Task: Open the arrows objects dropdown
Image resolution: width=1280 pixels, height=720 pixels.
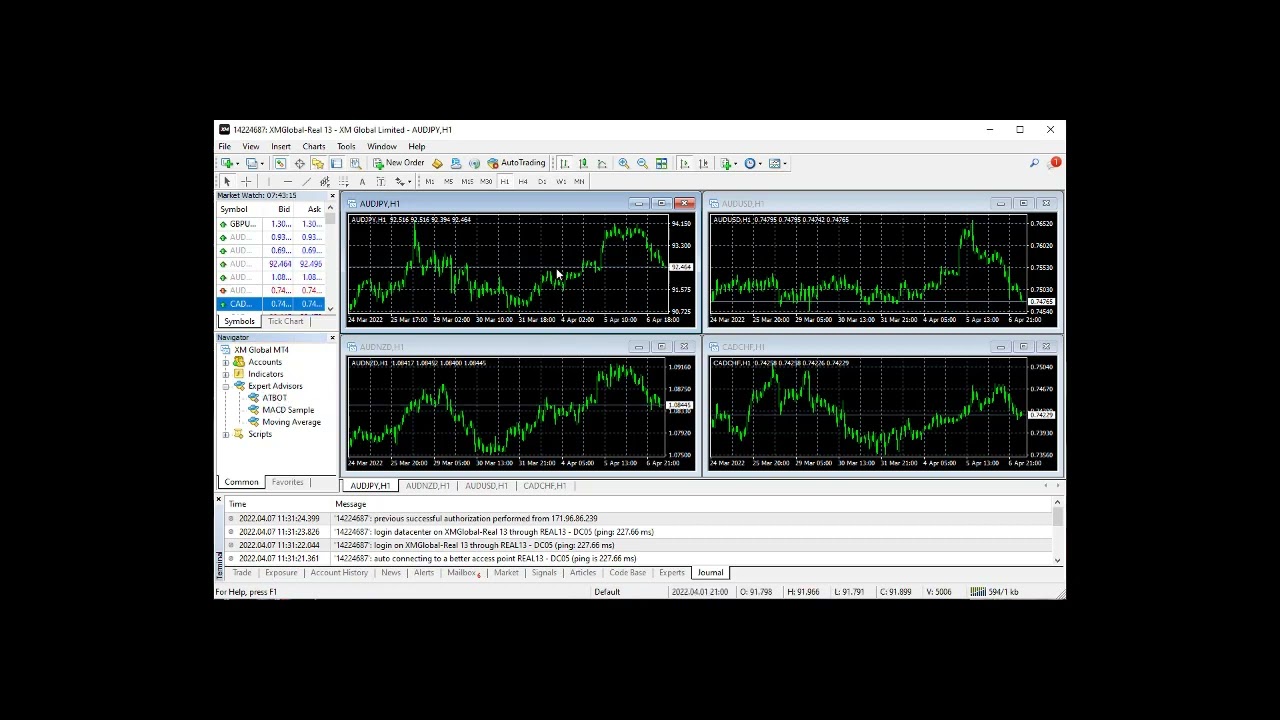Action: (402, 181)
